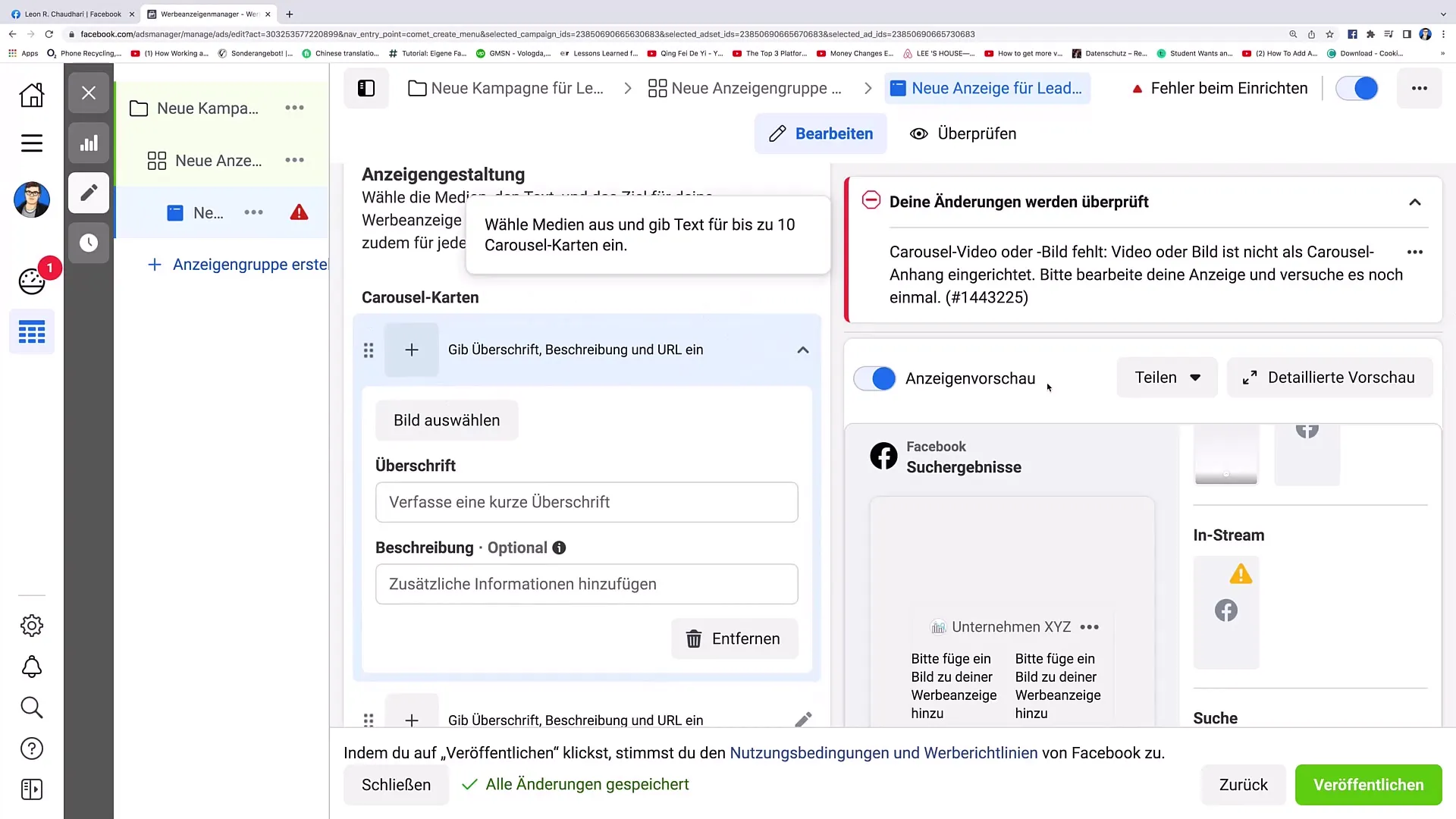Toggle sidebar panel icon at bottom left
Viewport: 1456px width, 819px height.
click(x=32, y=789)
